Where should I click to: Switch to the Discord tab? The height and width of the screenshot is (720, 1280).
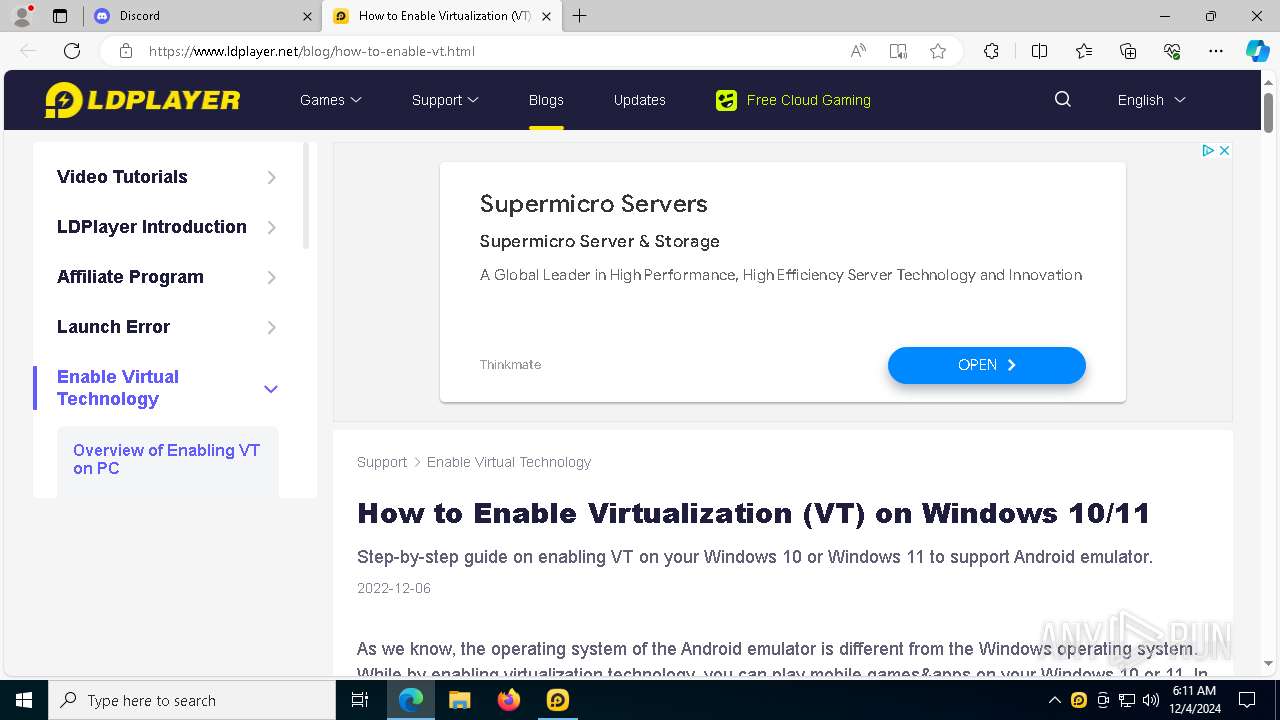(200, 16)
